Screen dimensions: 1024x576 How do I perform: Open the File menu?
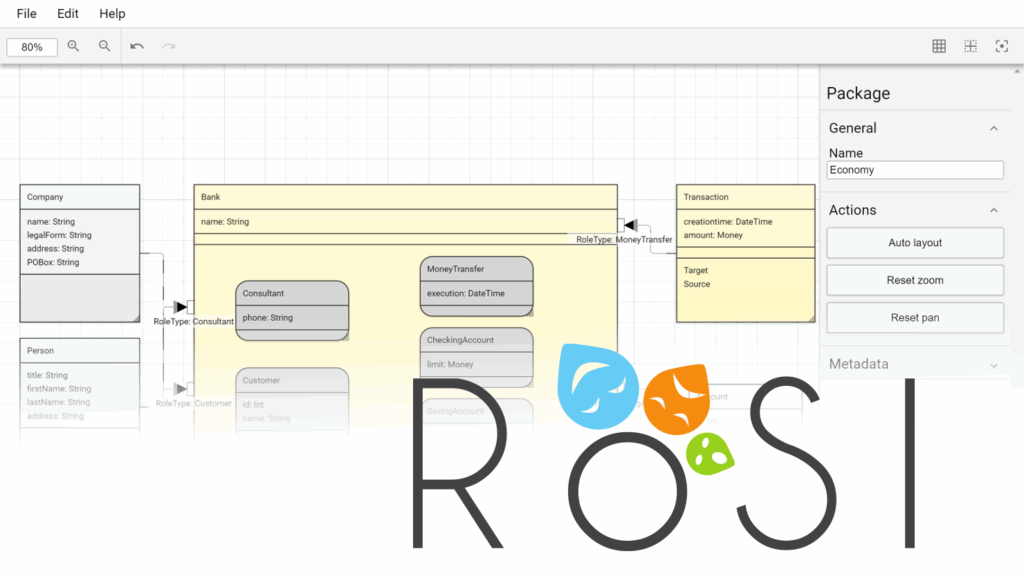[x=27, y=14]
